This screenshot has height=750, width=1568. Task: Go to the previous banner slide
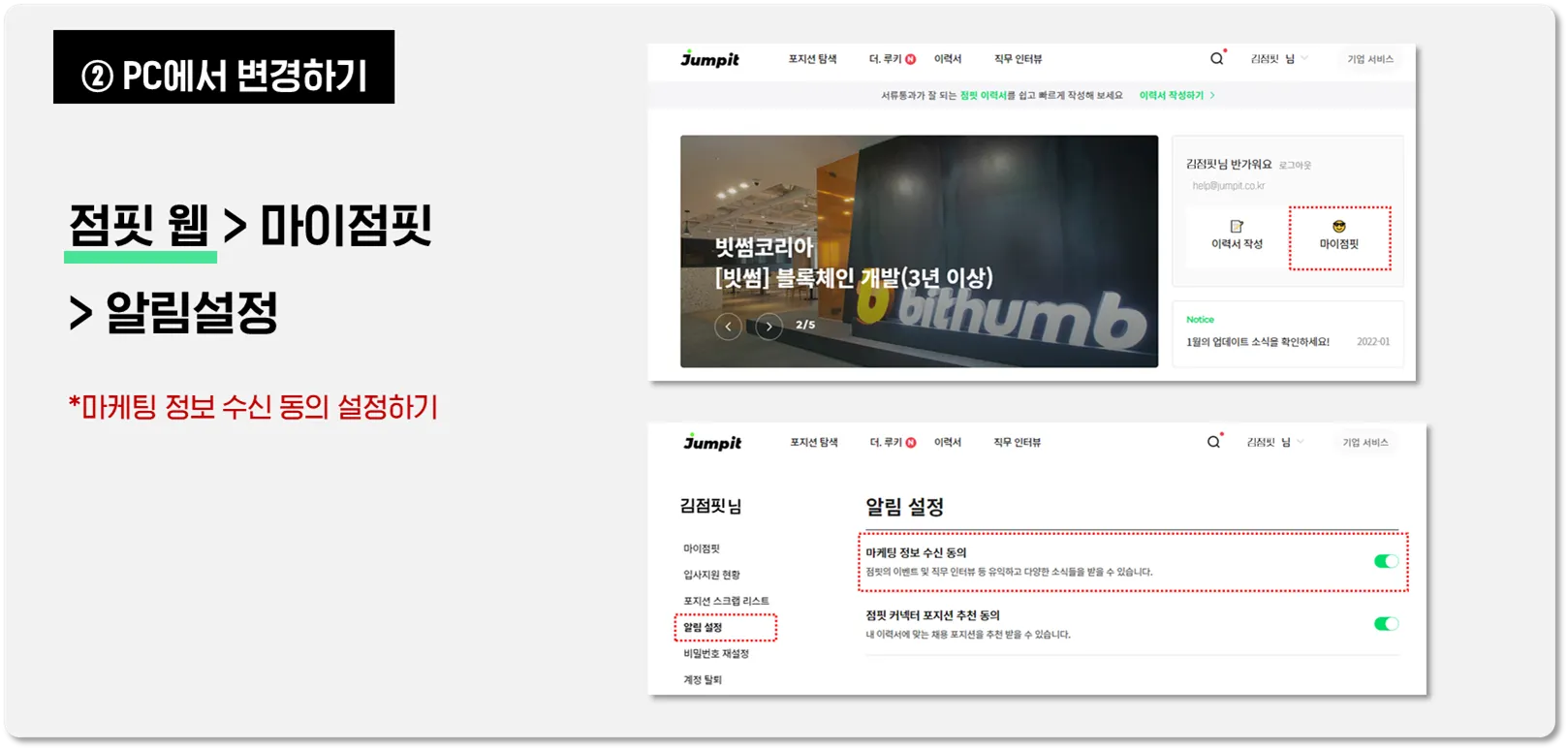(728, 327)
